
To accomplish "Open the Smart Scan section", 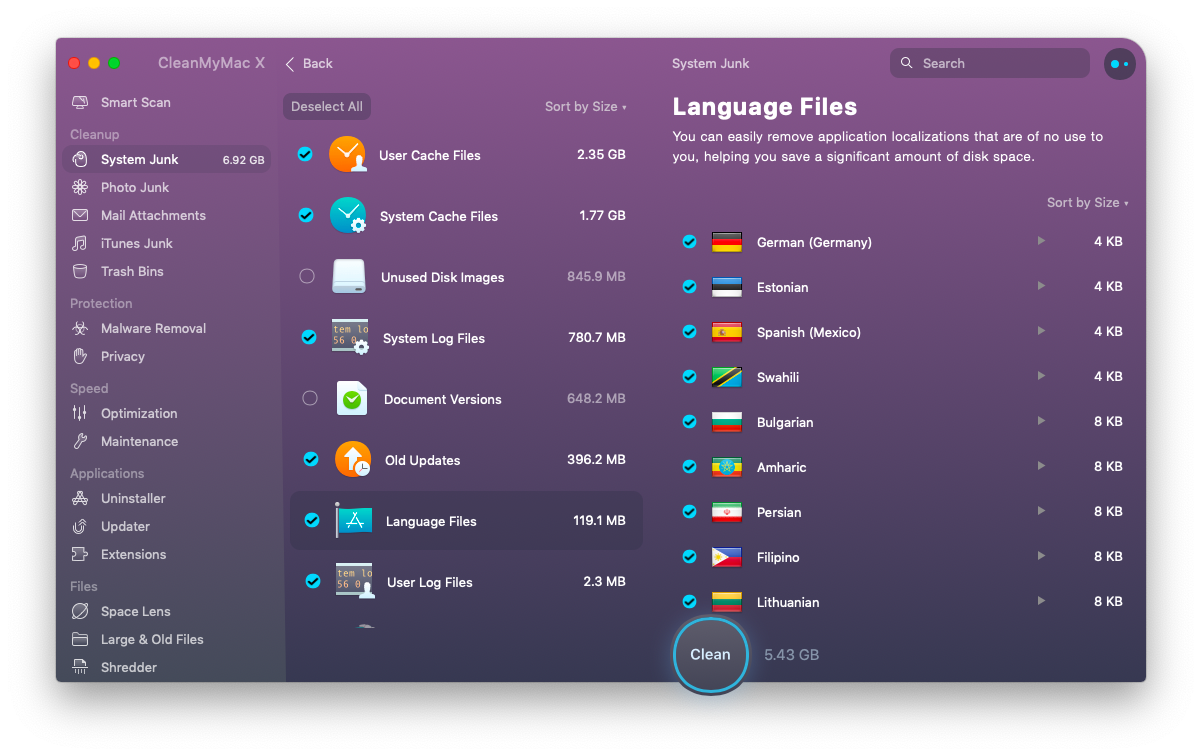I will 166,103.
